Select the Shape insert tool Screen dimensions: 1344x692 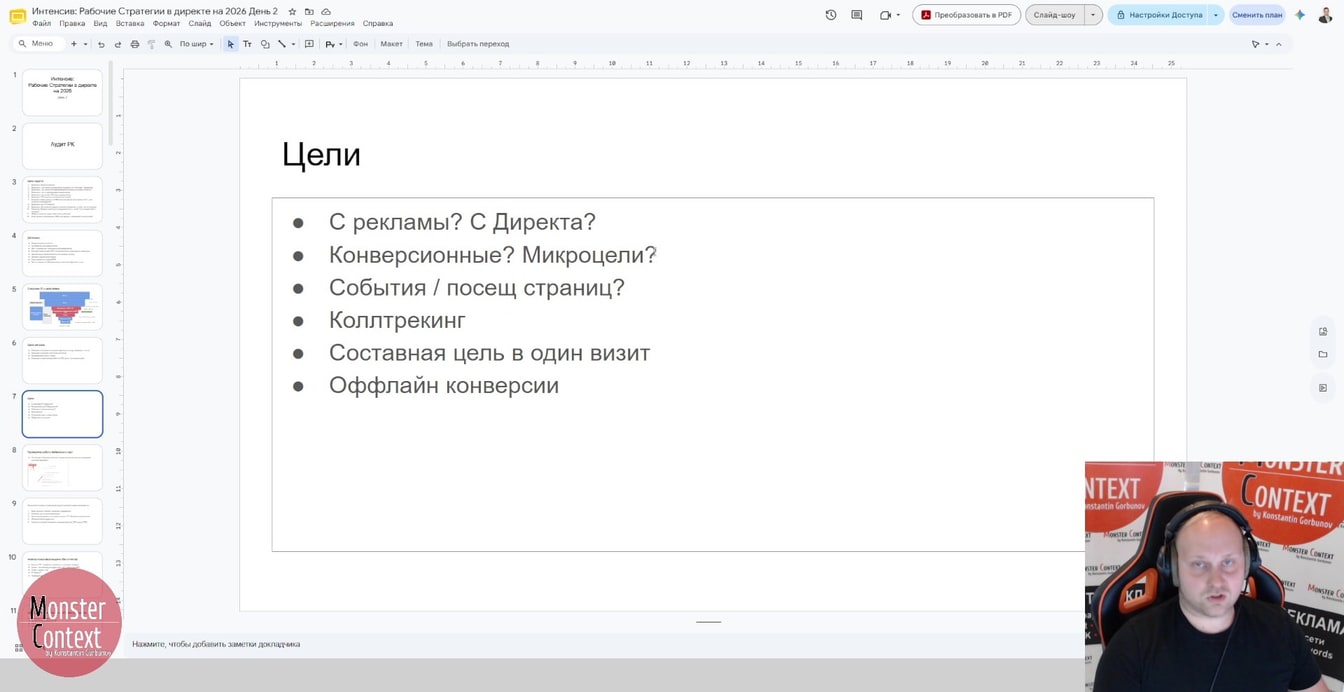pos(265,44)
